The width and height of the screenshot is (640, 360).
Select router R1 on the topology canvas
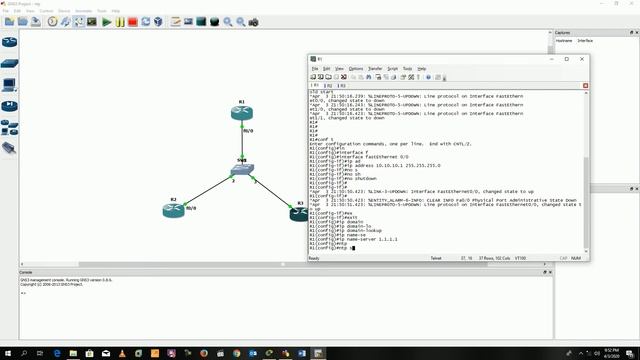[242, 113]
